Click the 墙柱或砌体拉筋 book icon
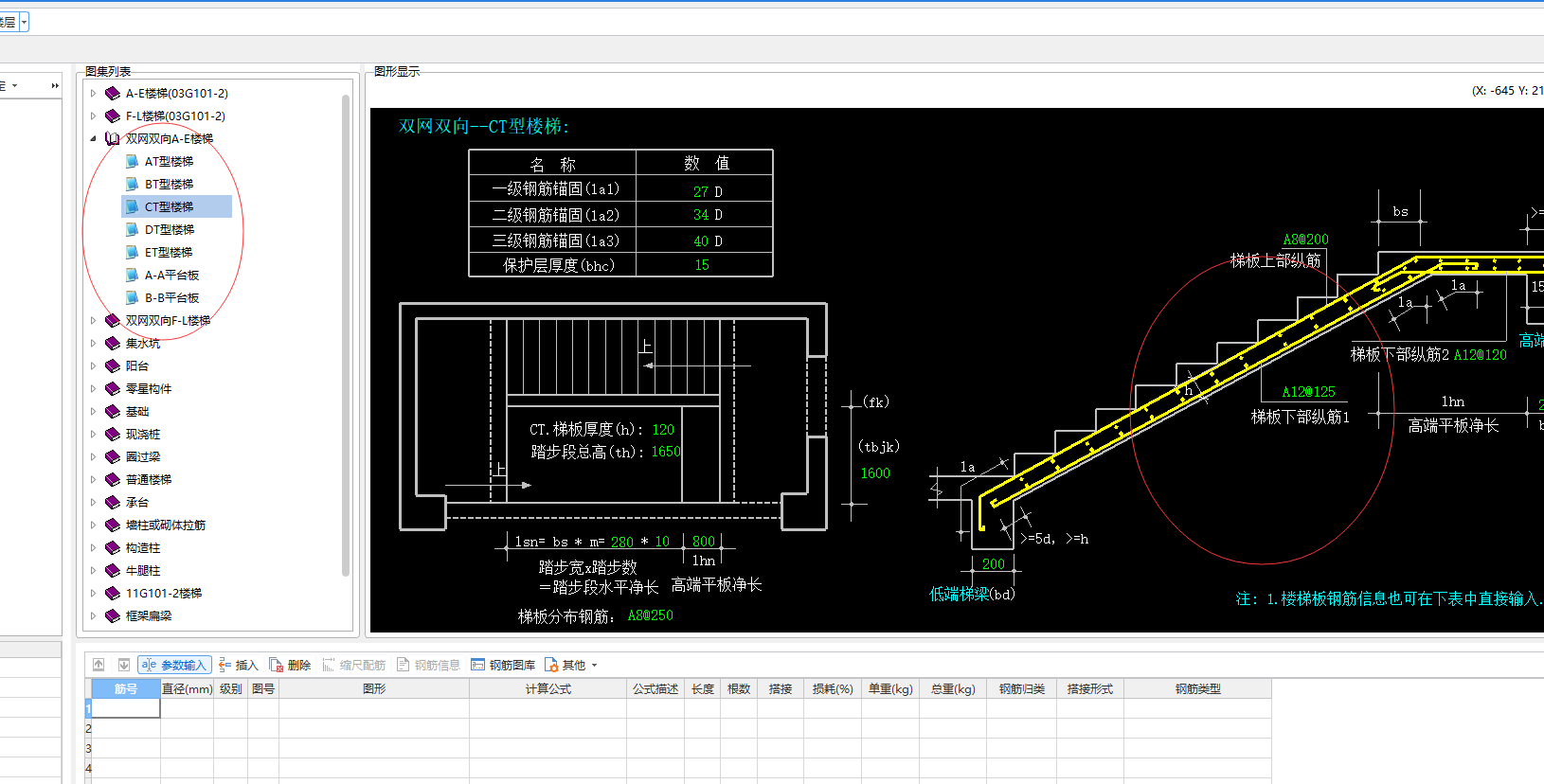Screen dimensions: 1544x784 coord(113,525)
